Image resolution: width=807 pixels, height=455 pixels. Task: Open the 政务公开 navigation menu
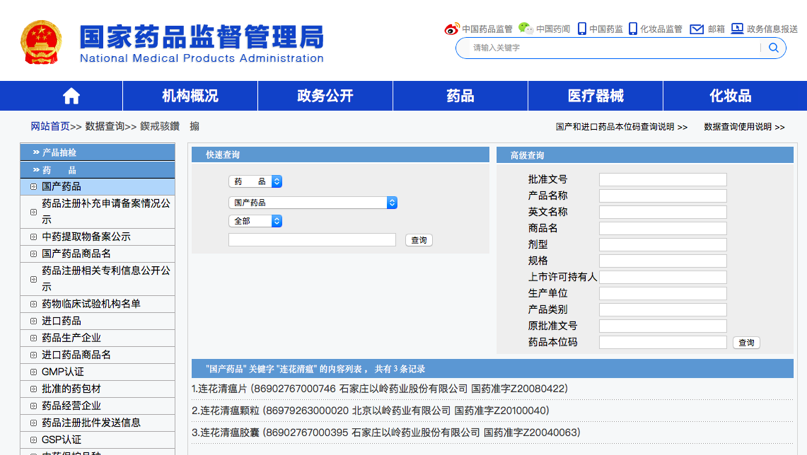pyautogui.click(x=325, y=96)
